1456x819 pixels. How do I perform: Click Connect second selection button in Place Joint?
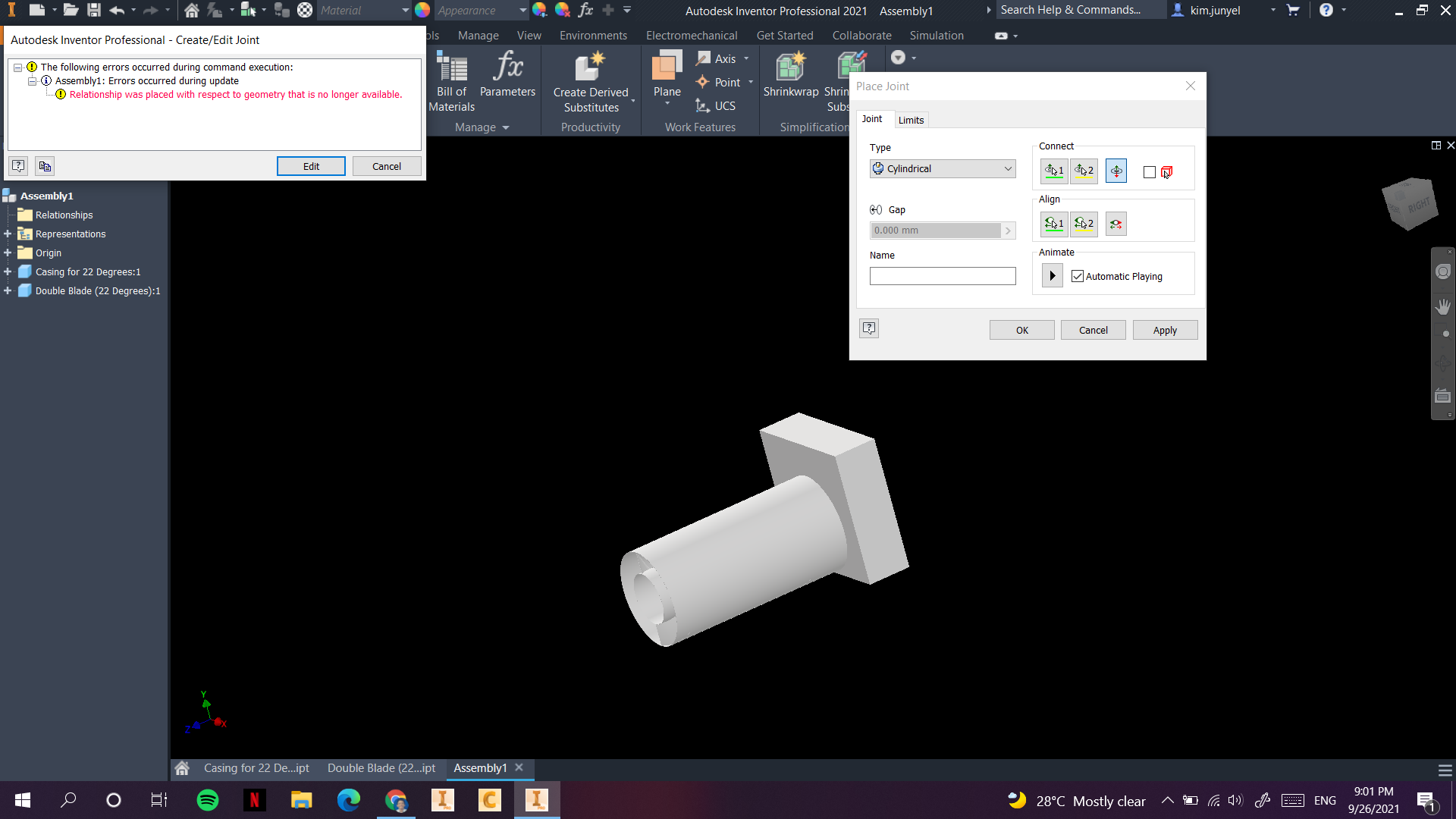[1084, 171]
